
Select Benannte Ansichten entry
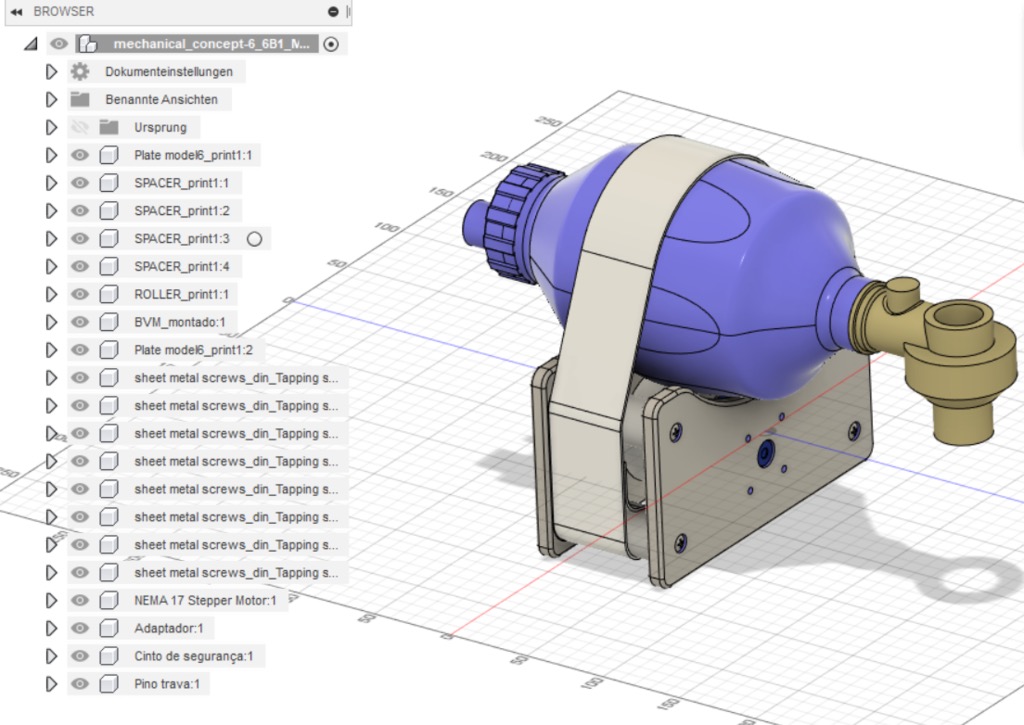click(x=161, y=99)
